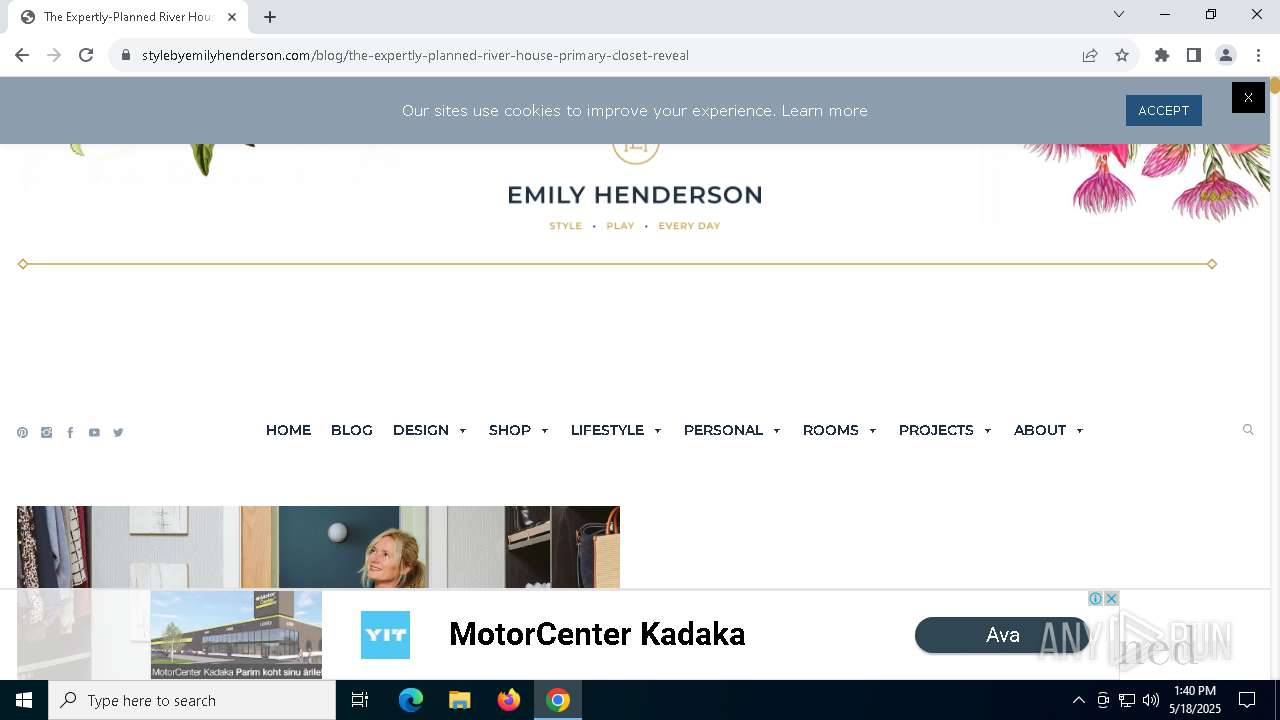
Task: Expand the PROJECTS dropdown arrow
Action: click(x=988, y=431)
